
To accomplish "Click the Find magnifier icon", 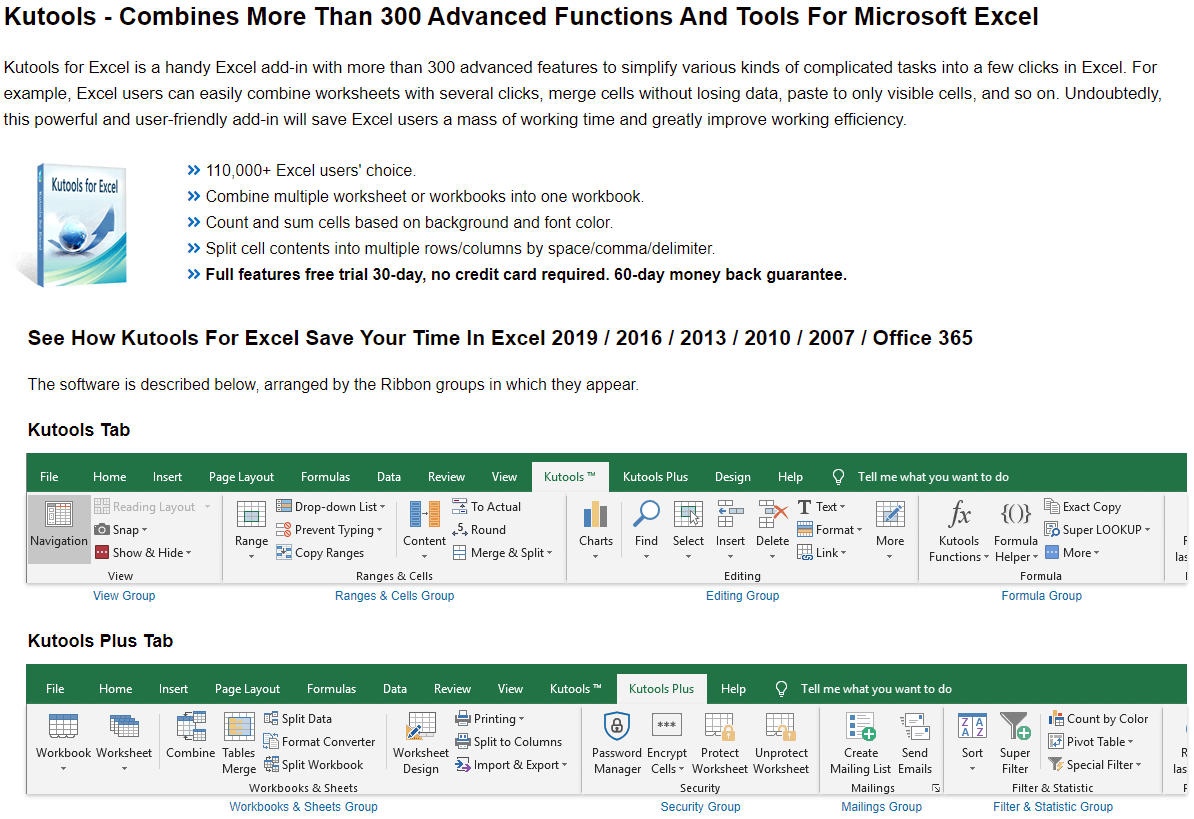I will pos(646,515).
